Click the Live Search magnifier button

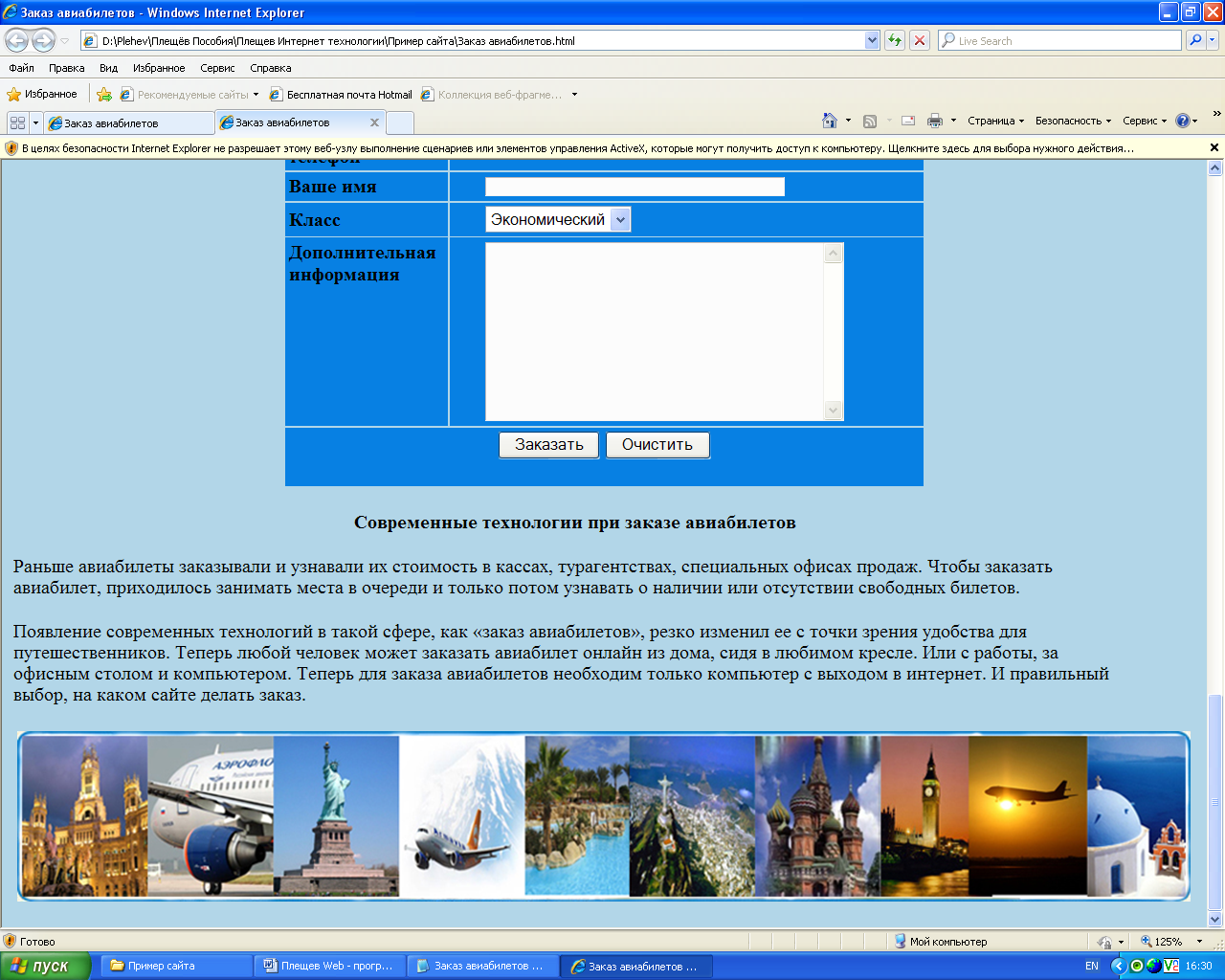click(1195, 40)
